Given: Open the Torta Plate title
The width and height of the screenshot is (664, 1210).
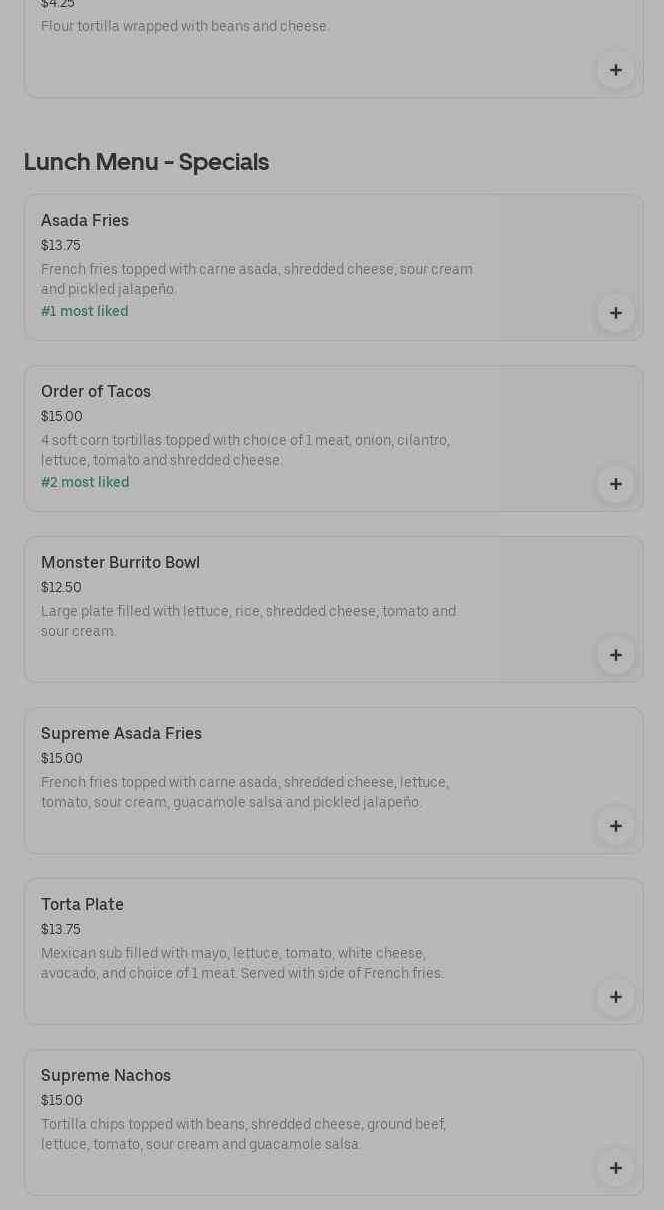Looking at the screenshot, I should pyautogui.click(x=82, y=904).
